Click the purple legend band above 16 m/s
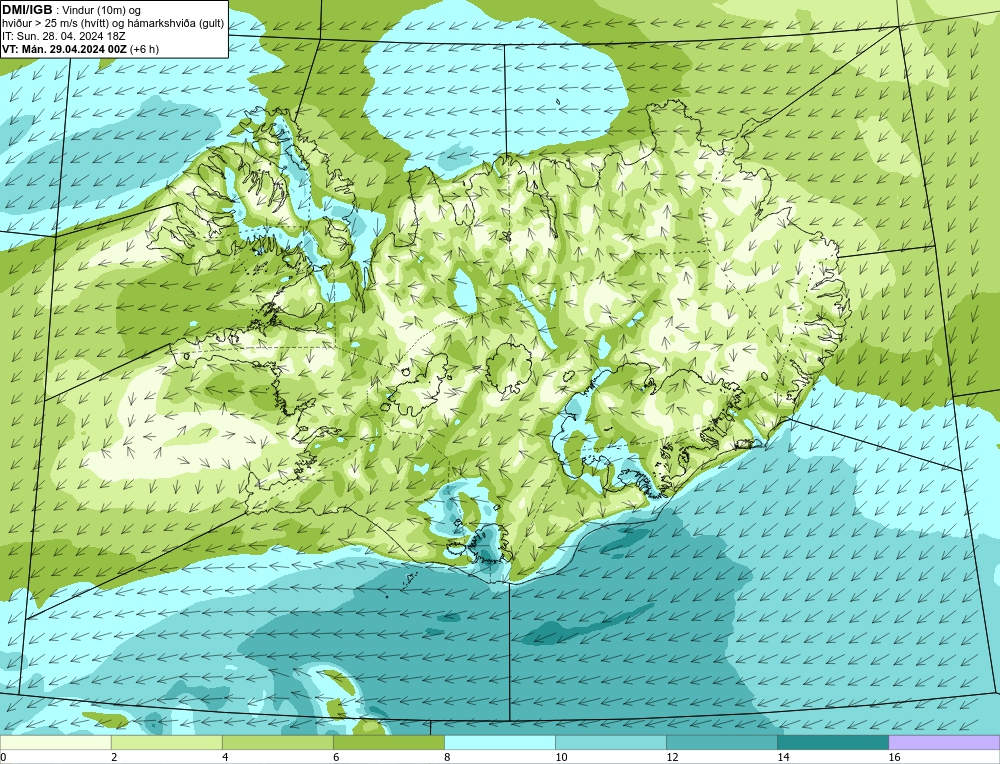Screen dimensions: 1000x764 tap(944, 742)
